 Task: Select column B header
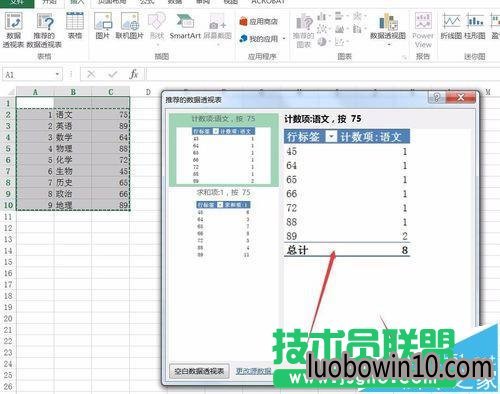coord(73,92)
